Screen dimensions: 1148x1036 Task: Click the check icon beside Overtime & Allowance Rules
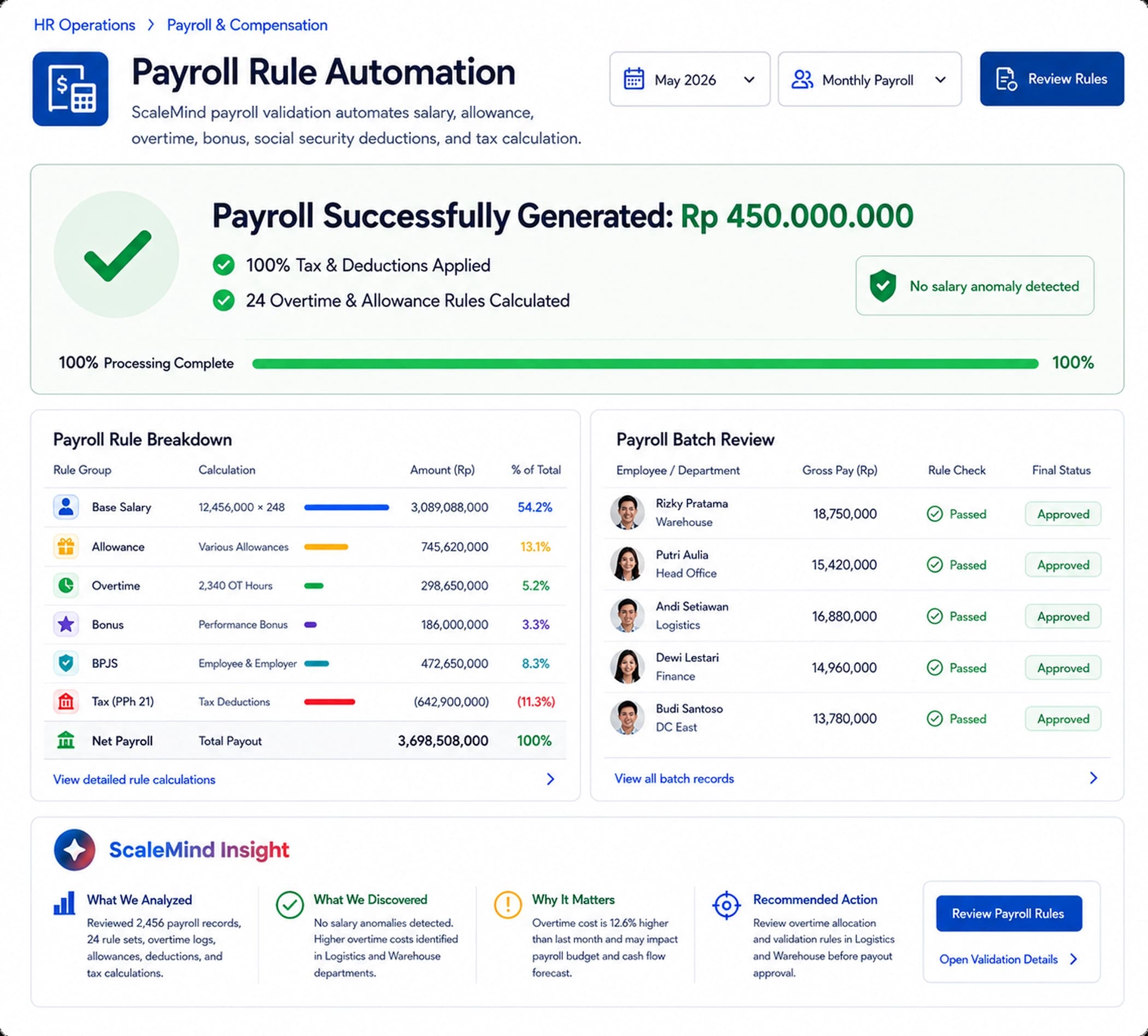pos(223,300)
